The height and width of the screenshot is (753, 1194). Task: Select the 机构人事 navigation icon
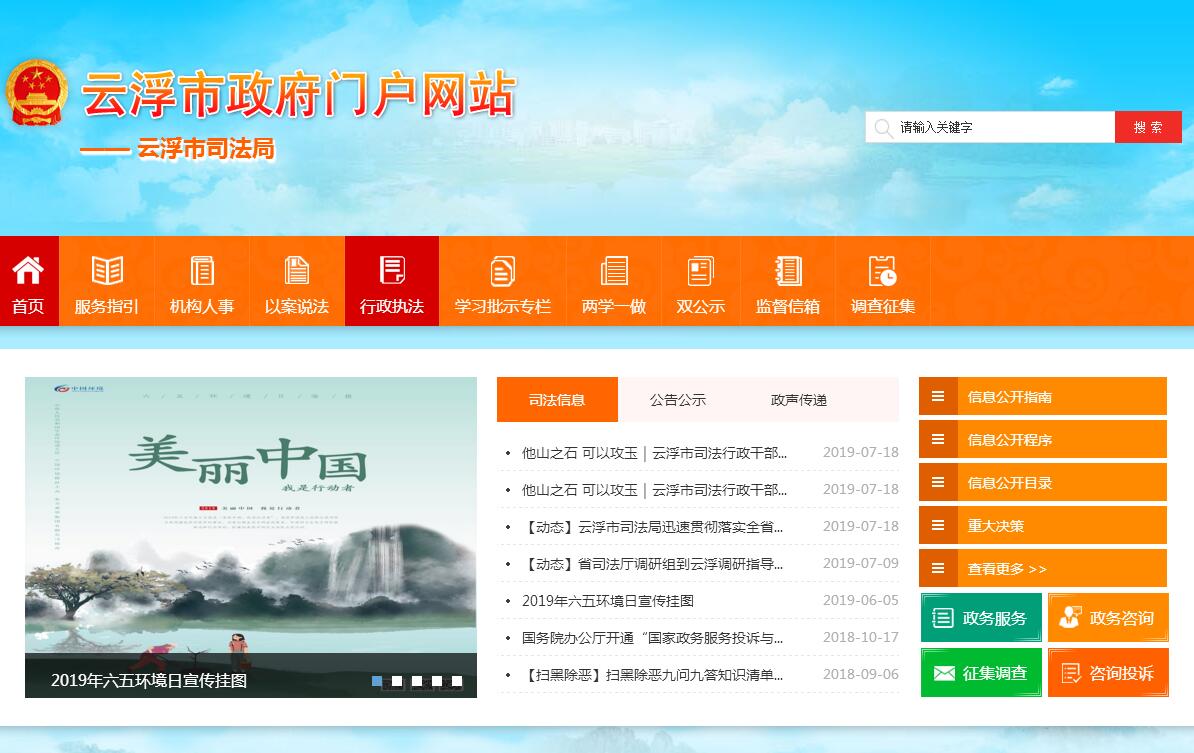[x=202, y=270]
